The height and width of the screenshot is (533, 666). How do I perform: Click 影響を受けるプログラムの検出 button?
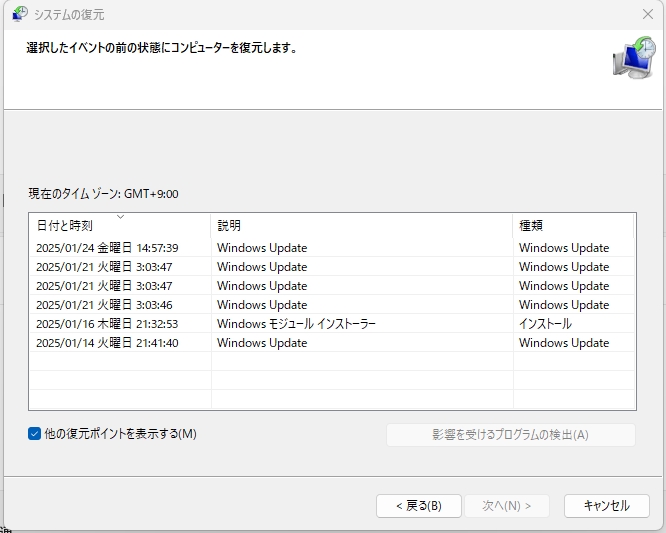point(510,435)
